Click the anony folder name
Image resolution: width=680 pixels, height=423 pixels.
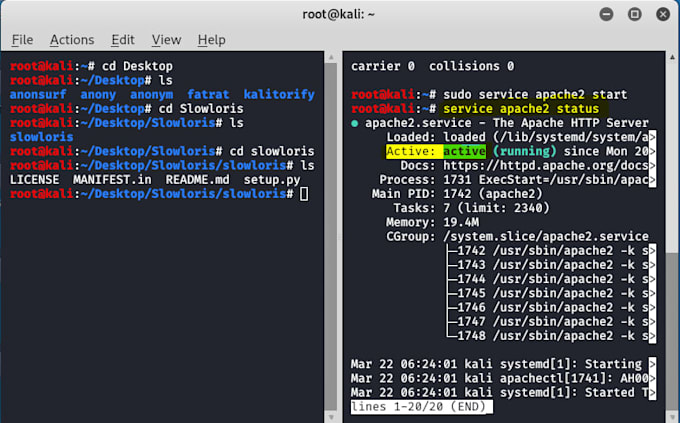pos(98,95)
